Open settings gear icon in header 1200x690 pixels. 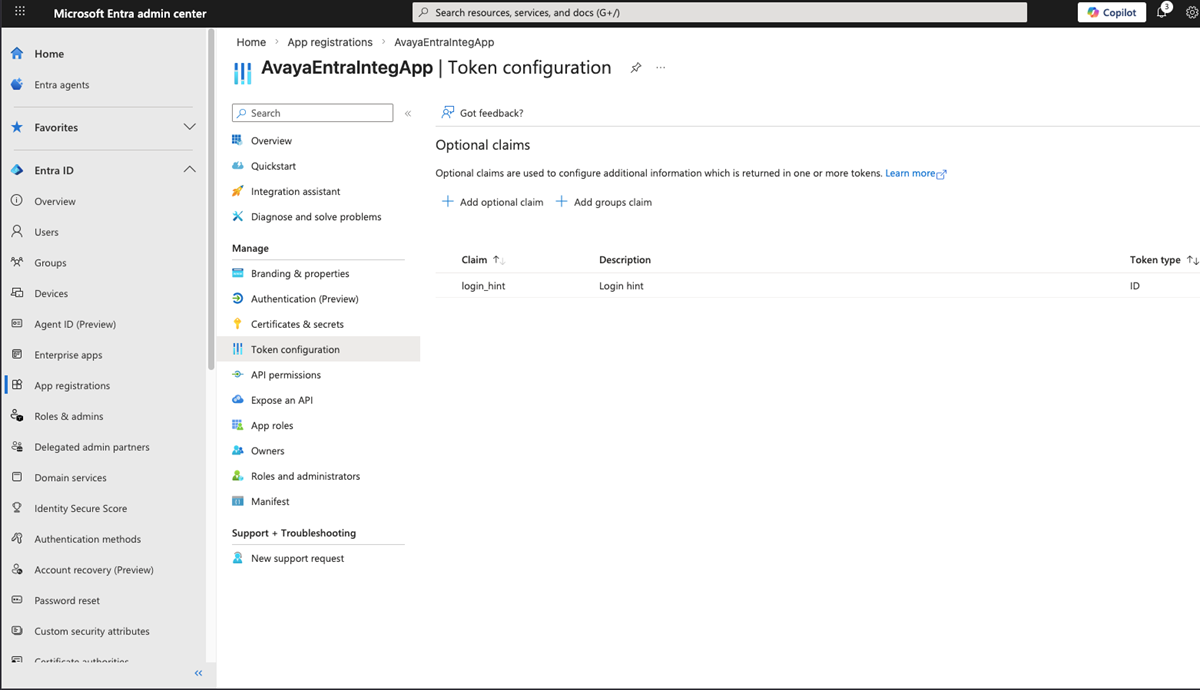(1191, 13)
